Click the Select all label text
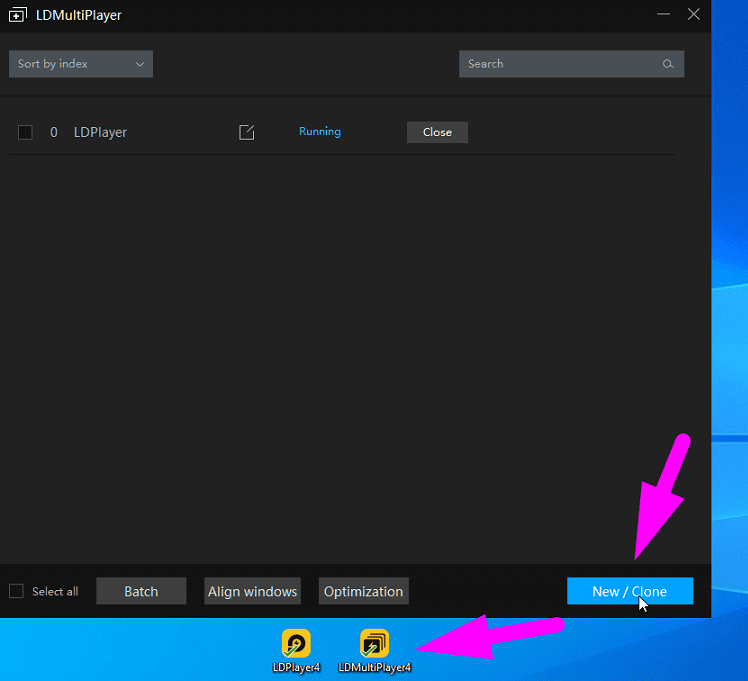The width and height of the screenshot is (748, 681). 55,591
